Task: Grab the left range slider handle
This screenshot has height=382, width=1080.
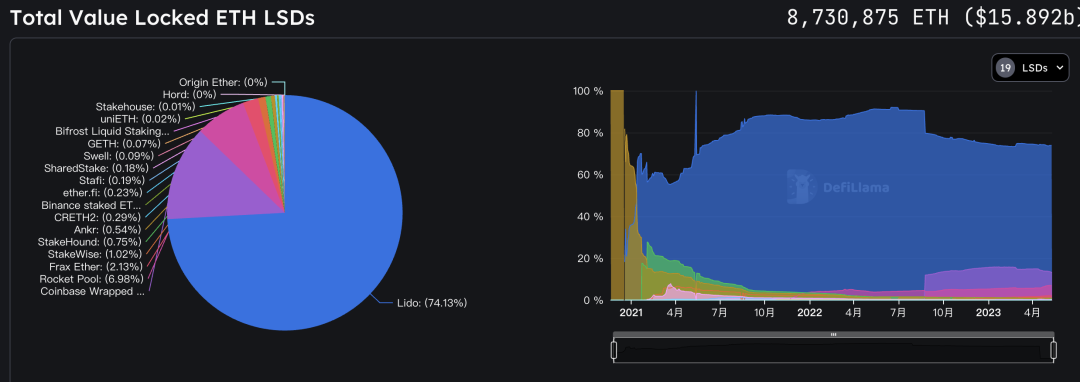Action: [614, 350]
